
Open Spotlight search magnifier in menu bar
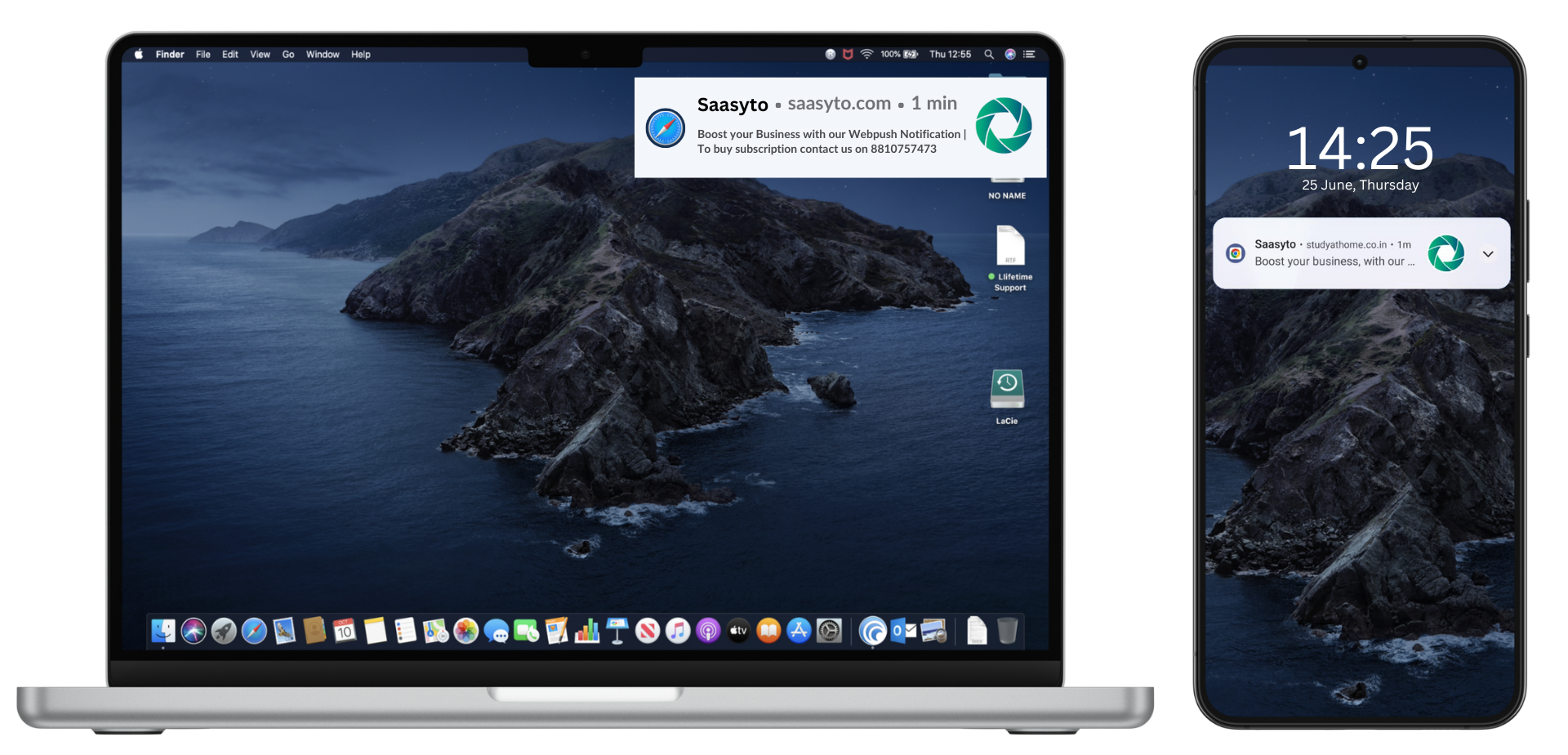point(989,54)
